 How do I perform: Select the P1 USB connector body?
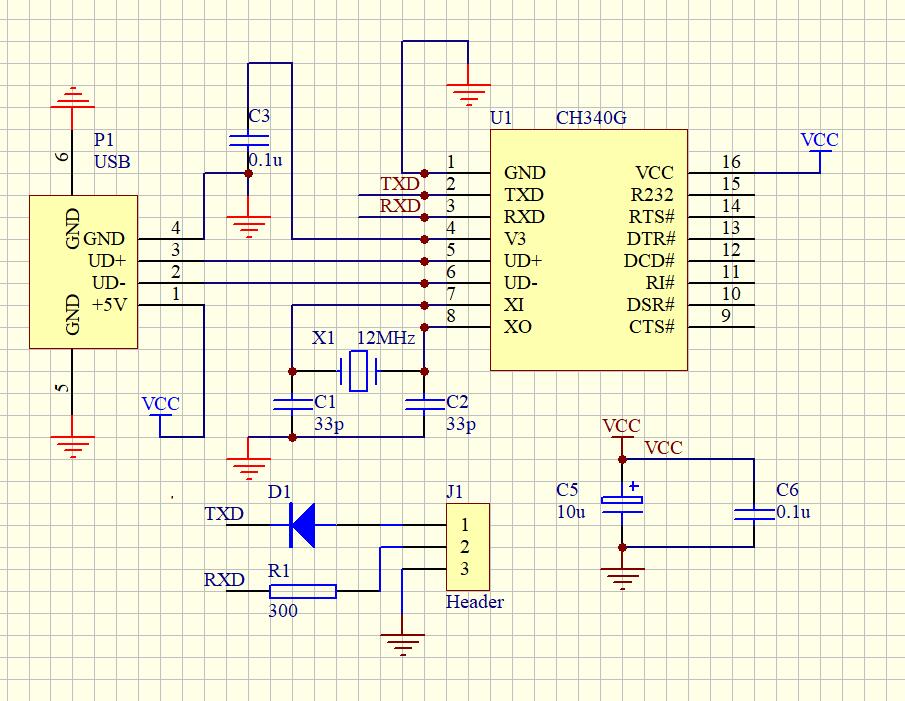click(83, 272)
